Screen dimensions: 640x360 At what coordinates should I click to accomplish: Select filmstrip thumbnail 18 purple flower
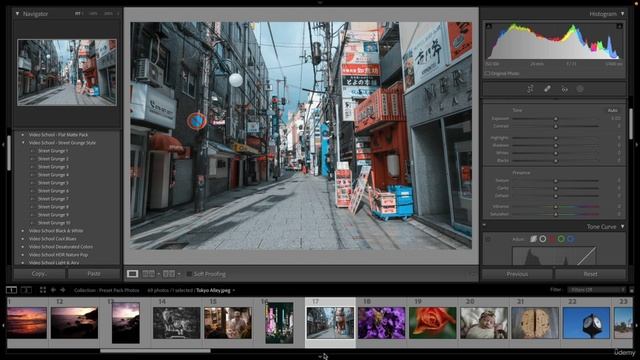click(382, 323)
